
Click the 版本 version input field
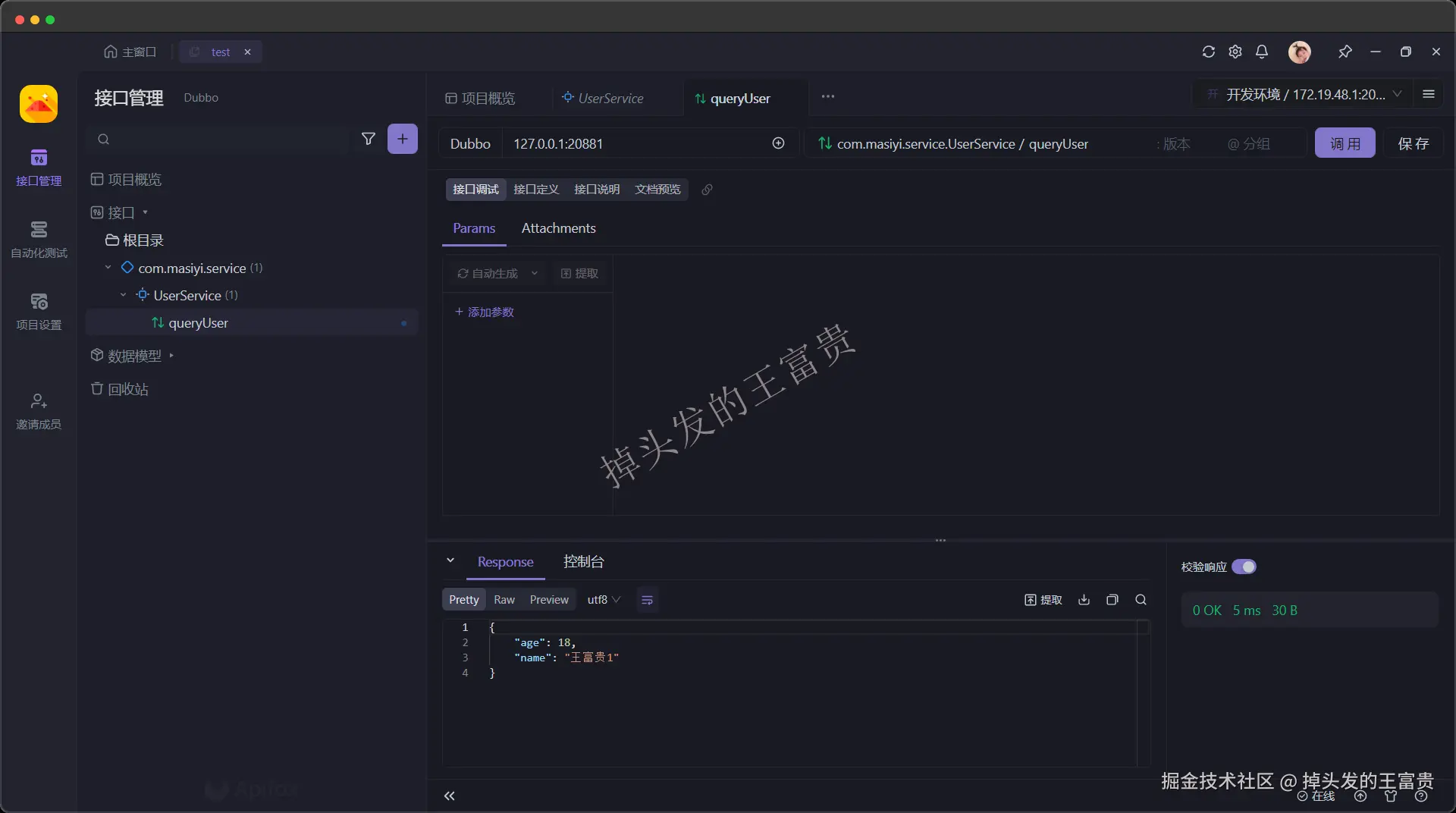(1175, 143)
